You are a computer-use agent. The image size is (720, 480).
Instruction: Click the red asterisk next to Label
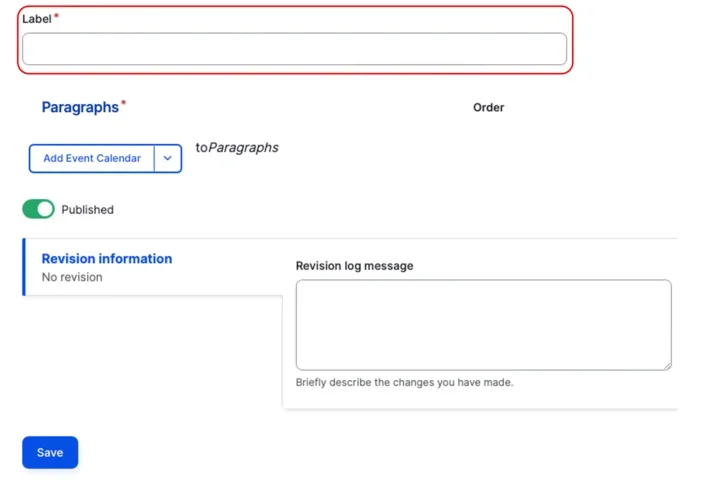[56, 17]
